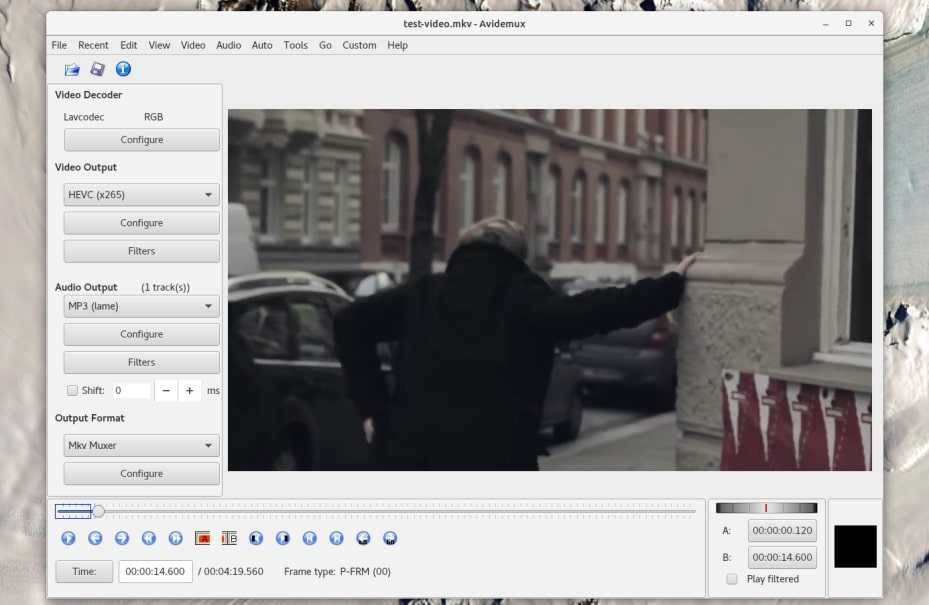
Task: Enable the audio Shift checkbox
Action: coord(72,391)
